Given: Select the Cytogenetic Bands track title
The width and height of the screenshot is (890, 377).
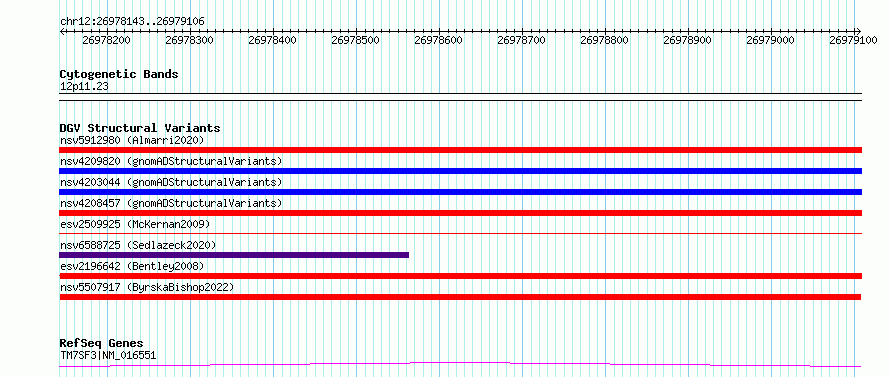Looking at the screenshot, I should click(119, 74).
